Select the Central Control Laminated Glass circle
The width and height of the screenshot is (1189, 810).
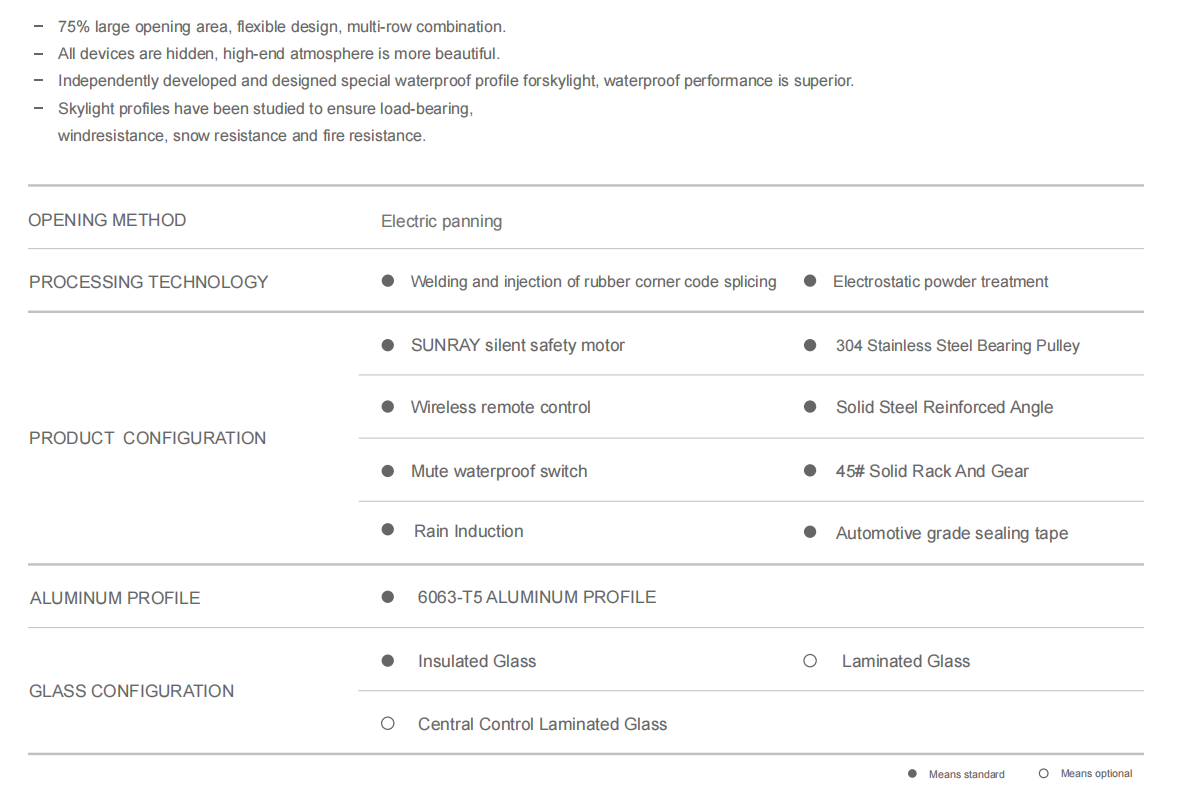click(387, 724)
